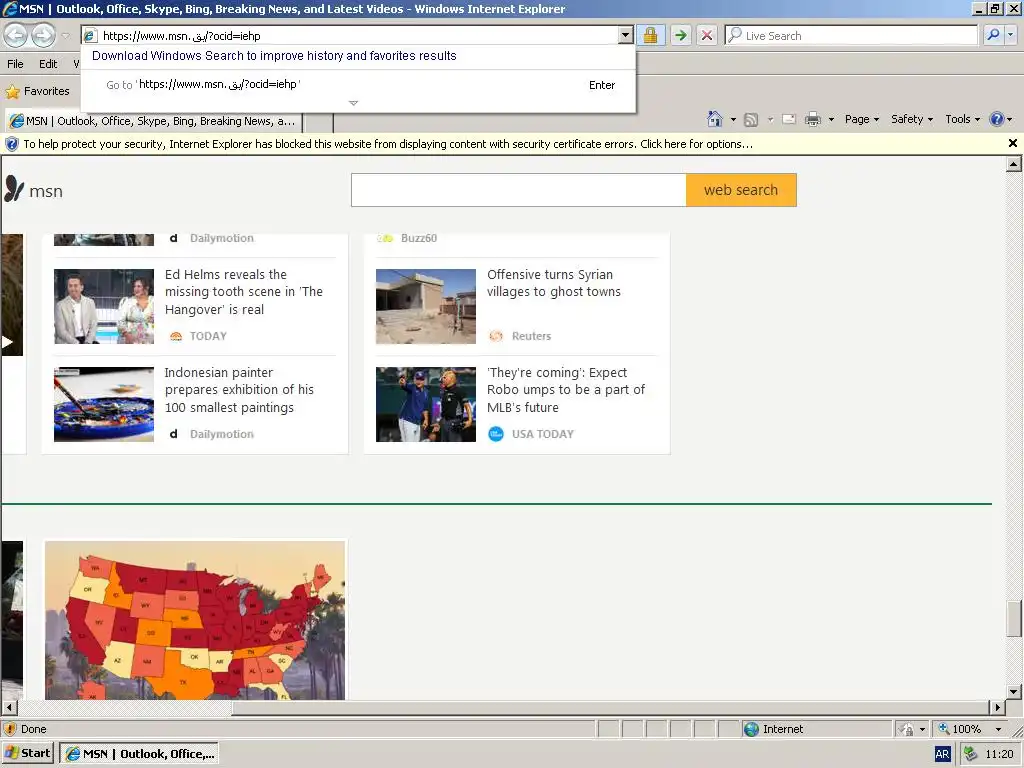1024x768 pixels.
Task: Close the security information bar
Action: [x=1013, y=143]
